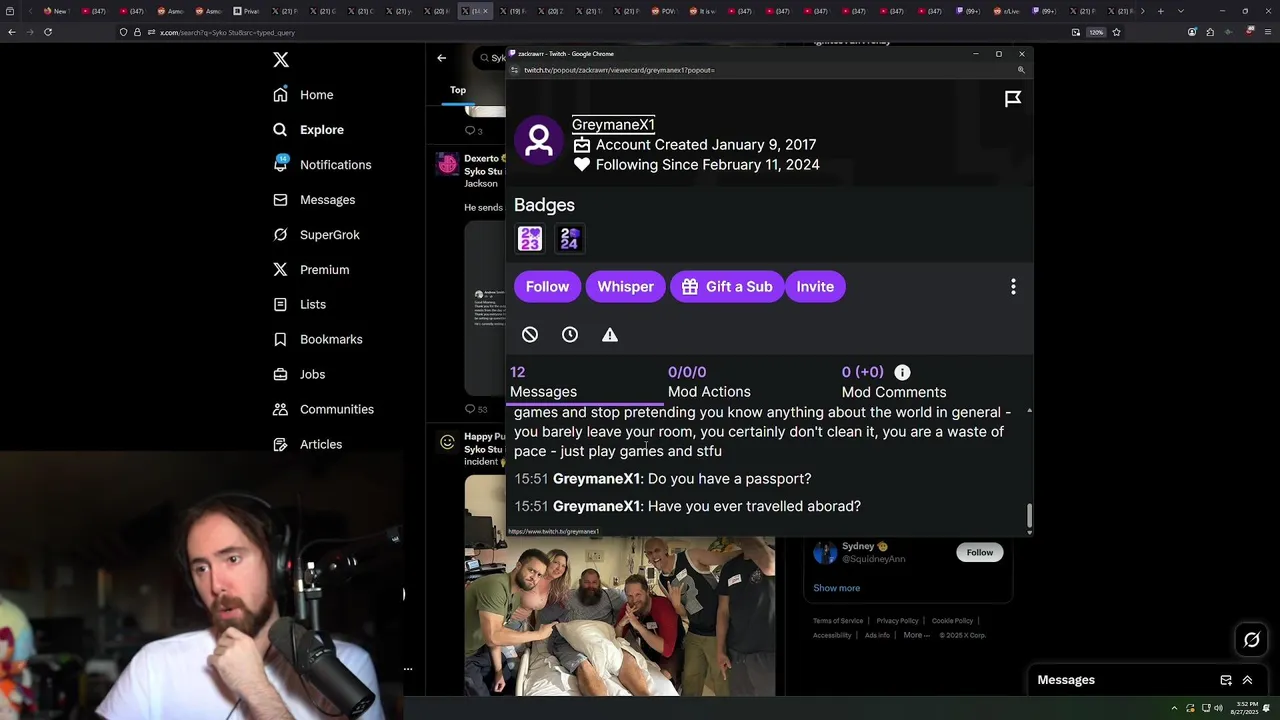The width and height of the screenshot is (1280, 720).
Task: Click Happy Pu tweet avatar
Action: click(447, 441)
